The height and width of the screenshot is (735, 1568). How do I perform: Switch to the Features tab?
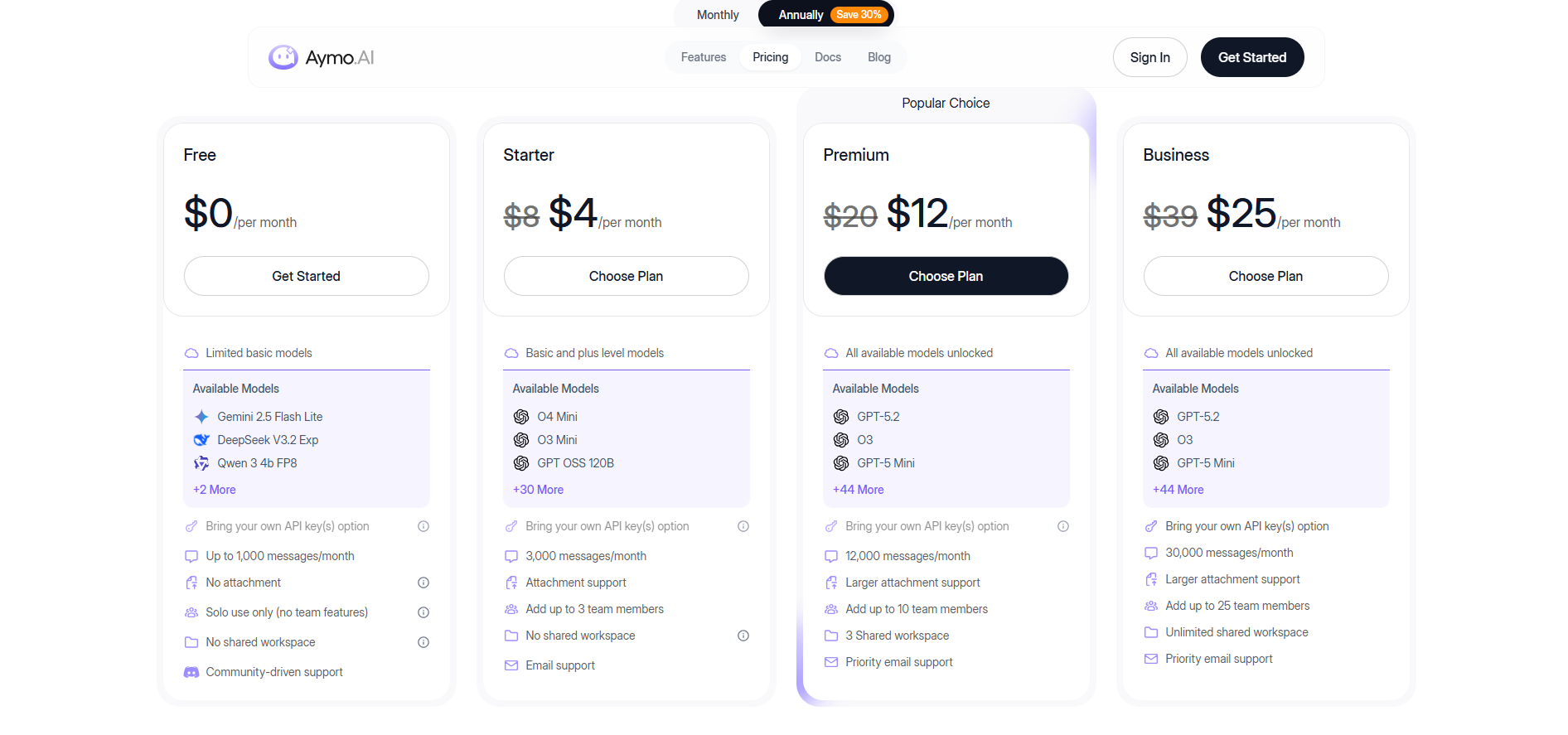click(703, 57)
